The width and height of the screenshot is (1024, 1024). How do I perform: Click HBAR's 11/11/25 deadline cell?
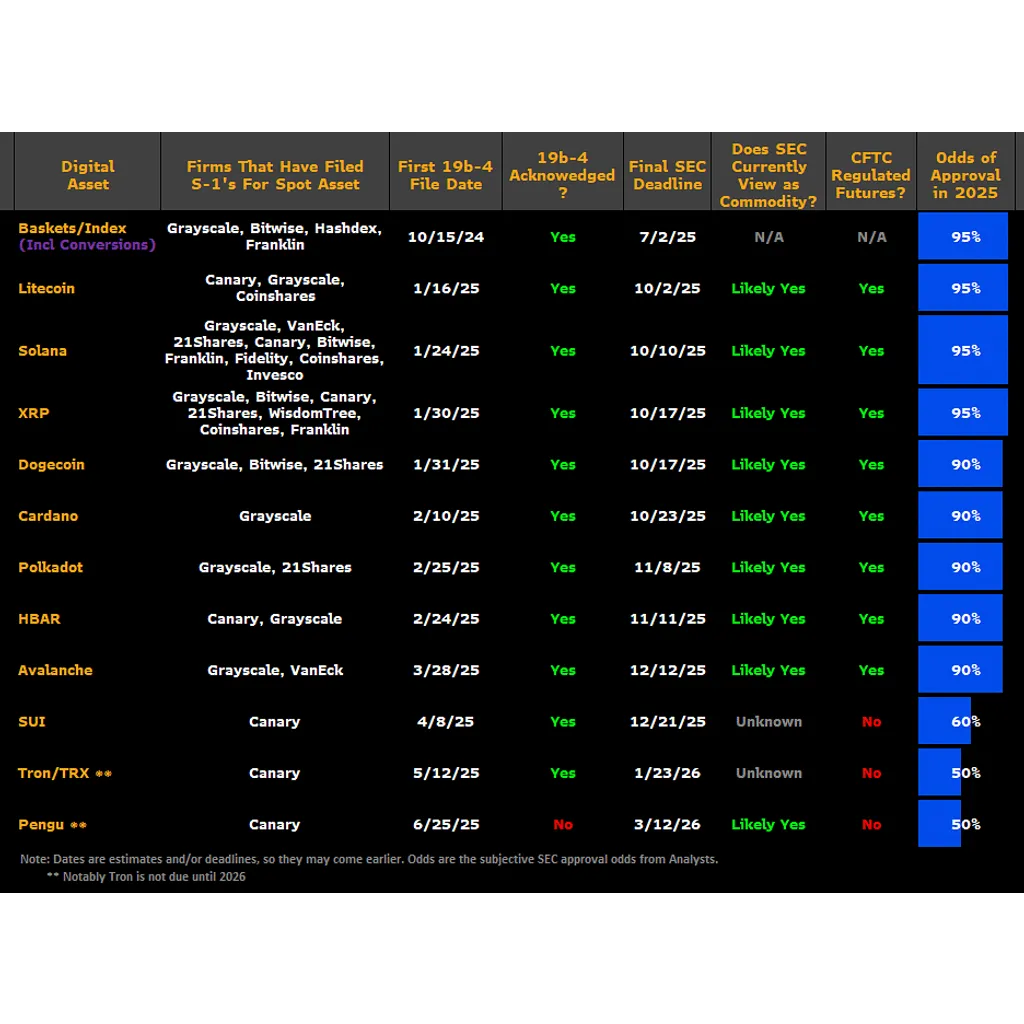tap(667, 618)
